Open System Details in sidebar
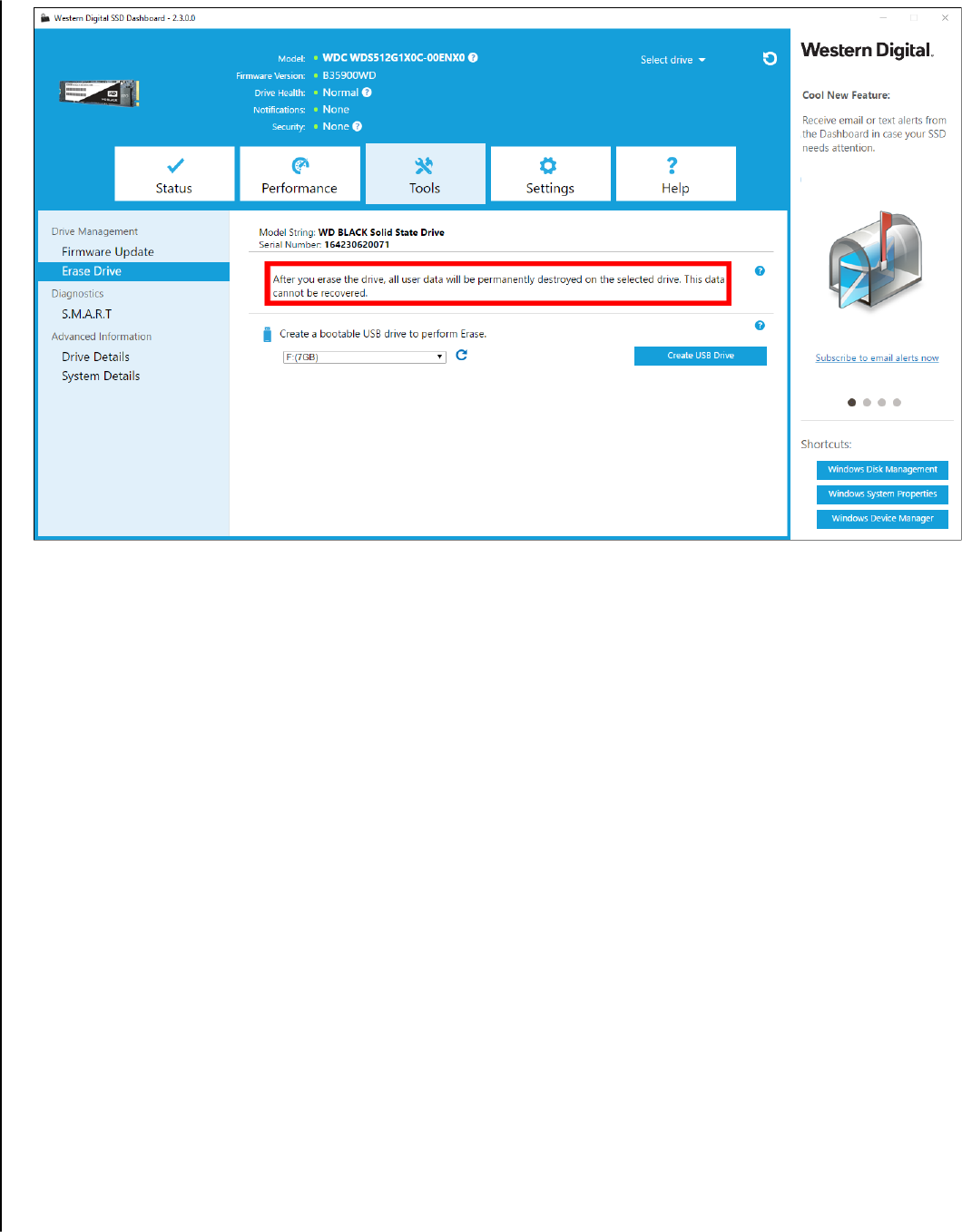The height and width of the screenshot is (1232, 962). (x=101, y=376)
